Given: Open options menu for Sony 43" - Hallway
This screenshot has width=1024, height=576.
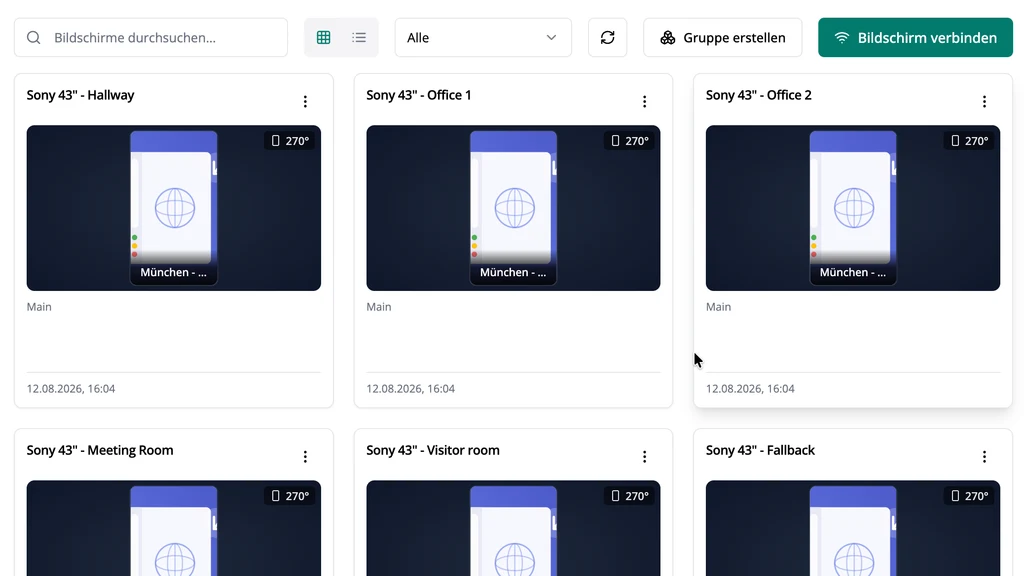Looking at the screenshot, I should [305, 101].
